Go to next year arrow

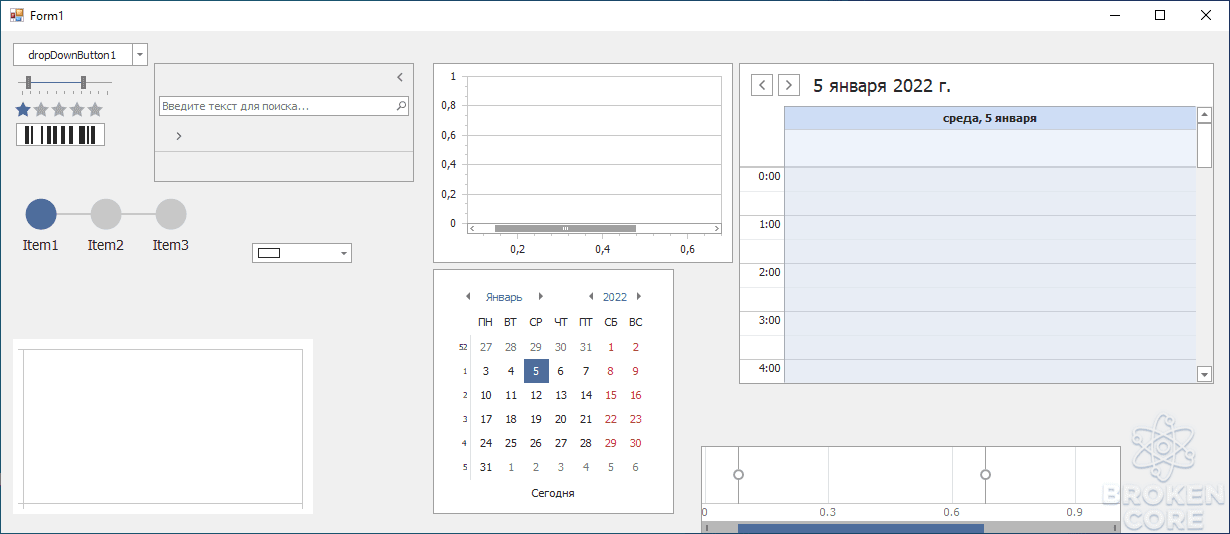click(639, 297)
